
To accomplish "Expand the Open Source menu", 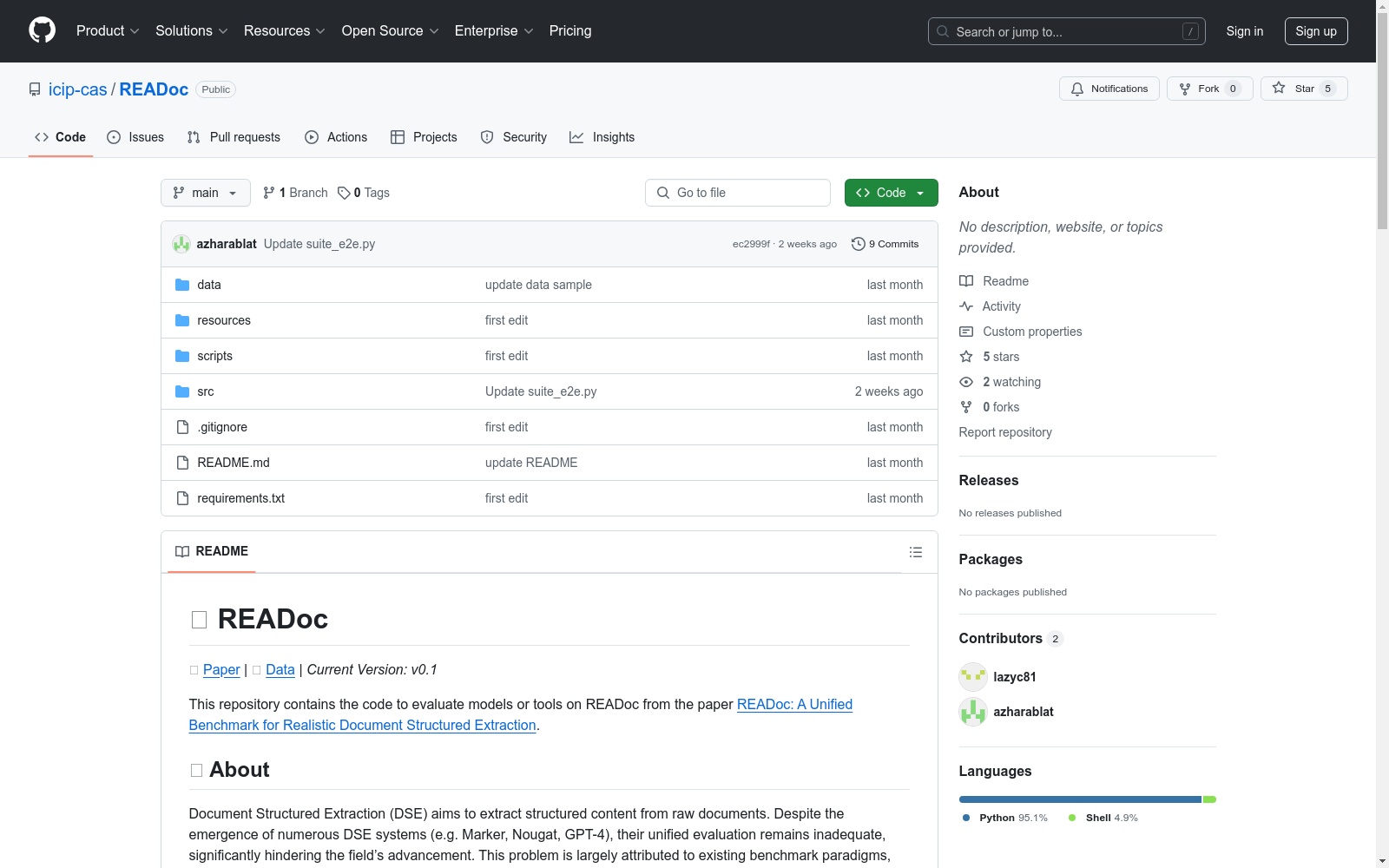I will coord(391,30).
